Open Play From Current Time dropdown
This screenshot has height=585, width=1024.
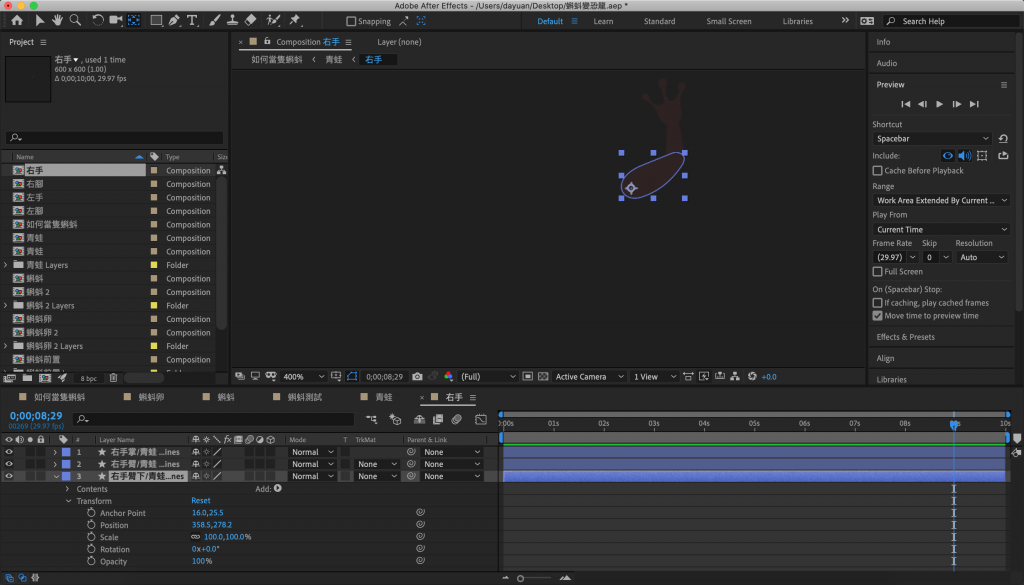tap(941, 230)
